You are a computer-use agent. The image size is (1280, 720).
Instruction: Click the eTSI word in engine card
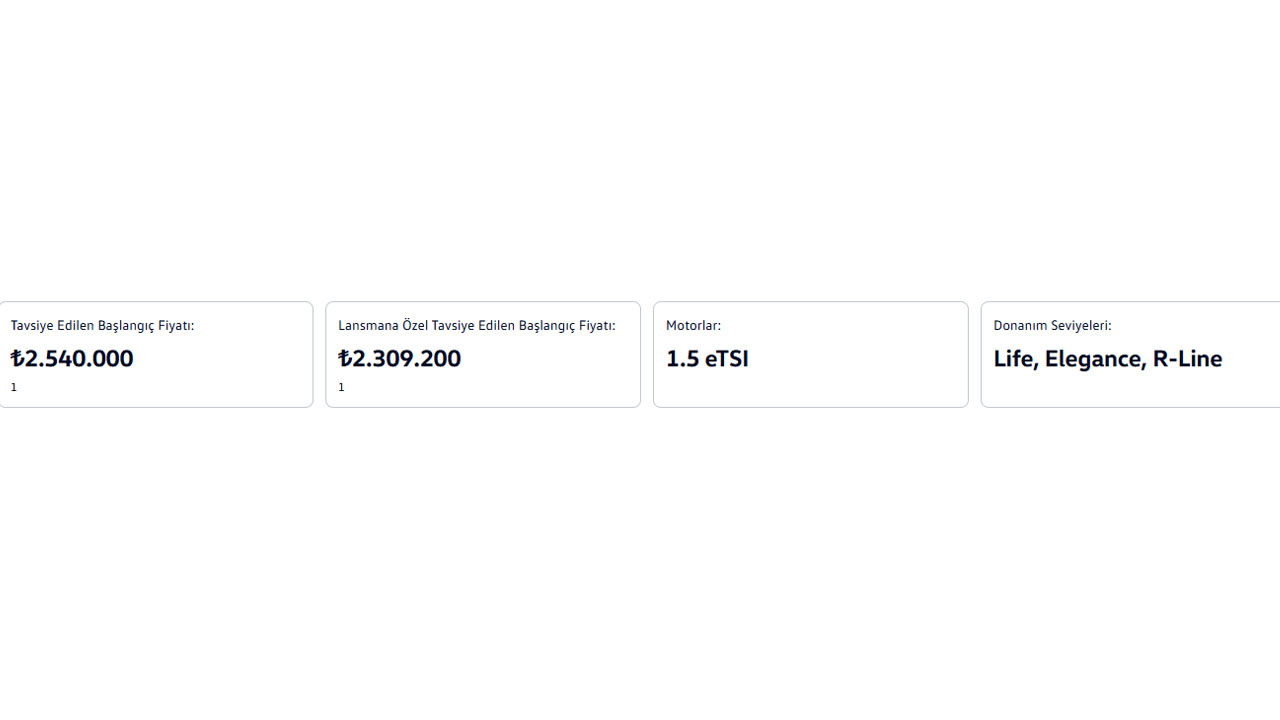point(727,358)
